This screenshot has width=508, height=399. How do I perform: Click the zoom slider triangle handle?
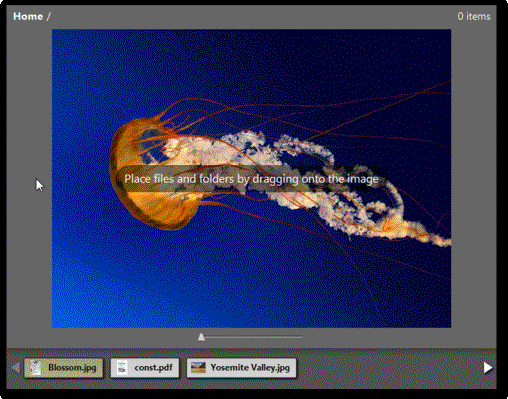click(x=201, y=337)
